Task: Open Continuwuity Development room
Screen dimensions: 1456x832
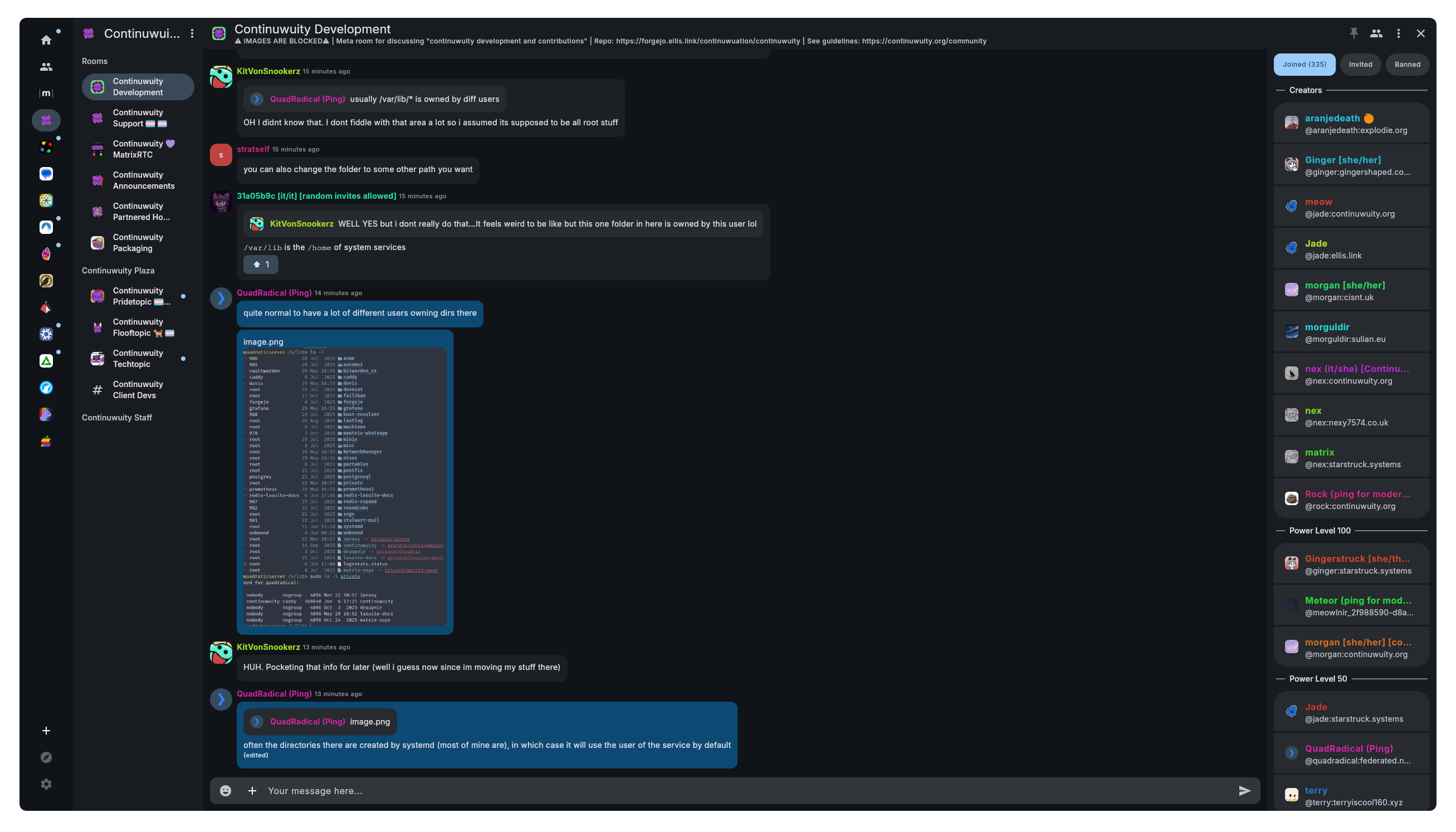Action: pos(138,87)
